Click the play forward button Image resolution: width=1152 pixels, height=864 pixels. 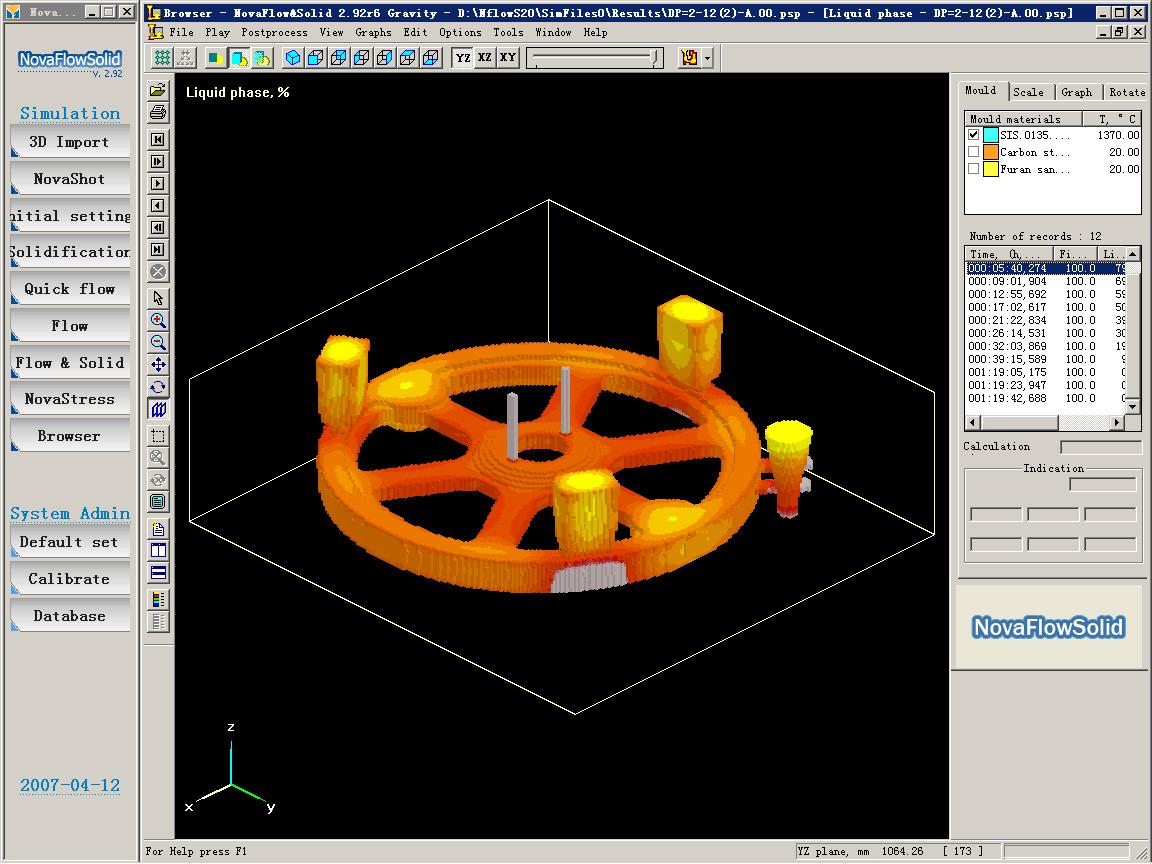pyautogui.click(x=158, y=184)
